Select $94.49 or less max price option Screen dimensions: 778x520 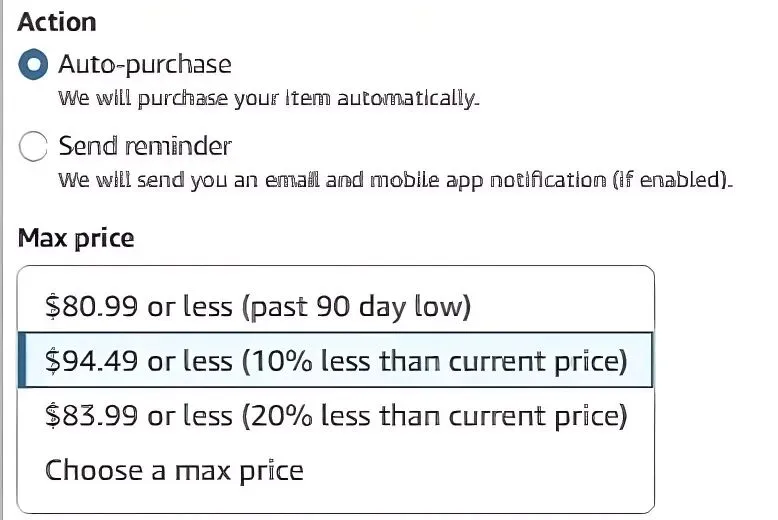(336, 360)
